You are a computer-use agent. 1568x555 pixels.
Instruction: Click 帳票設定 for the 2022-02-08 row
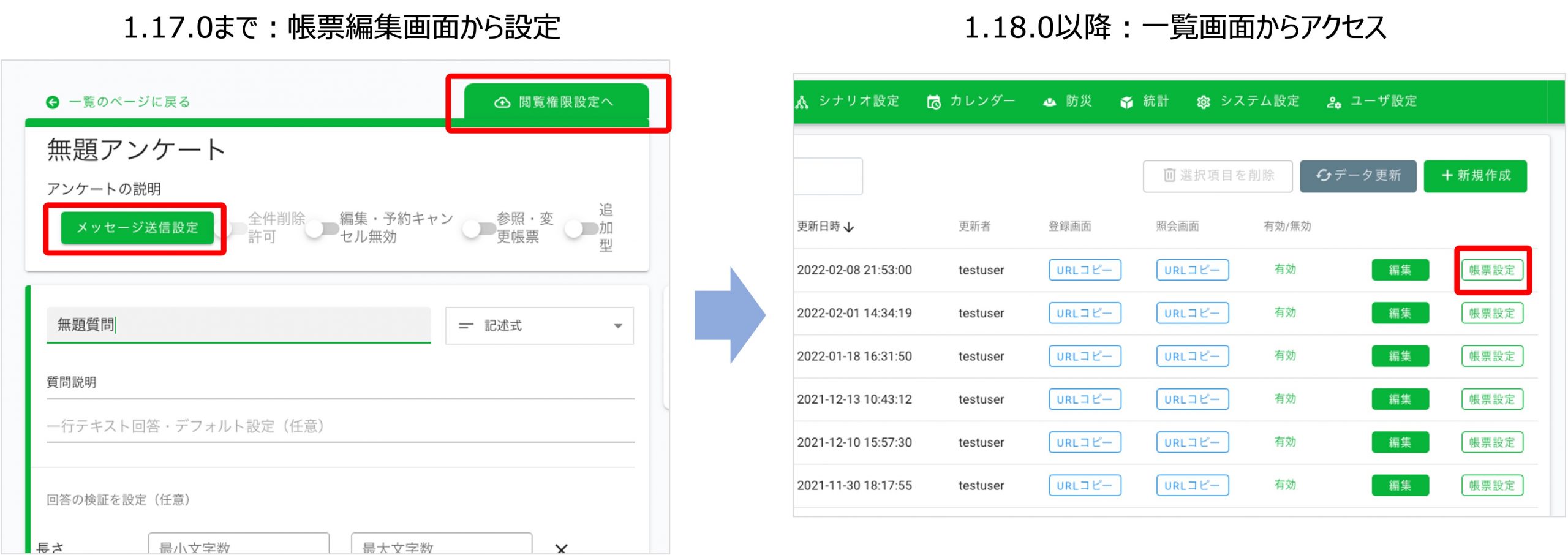(1491, 270)
